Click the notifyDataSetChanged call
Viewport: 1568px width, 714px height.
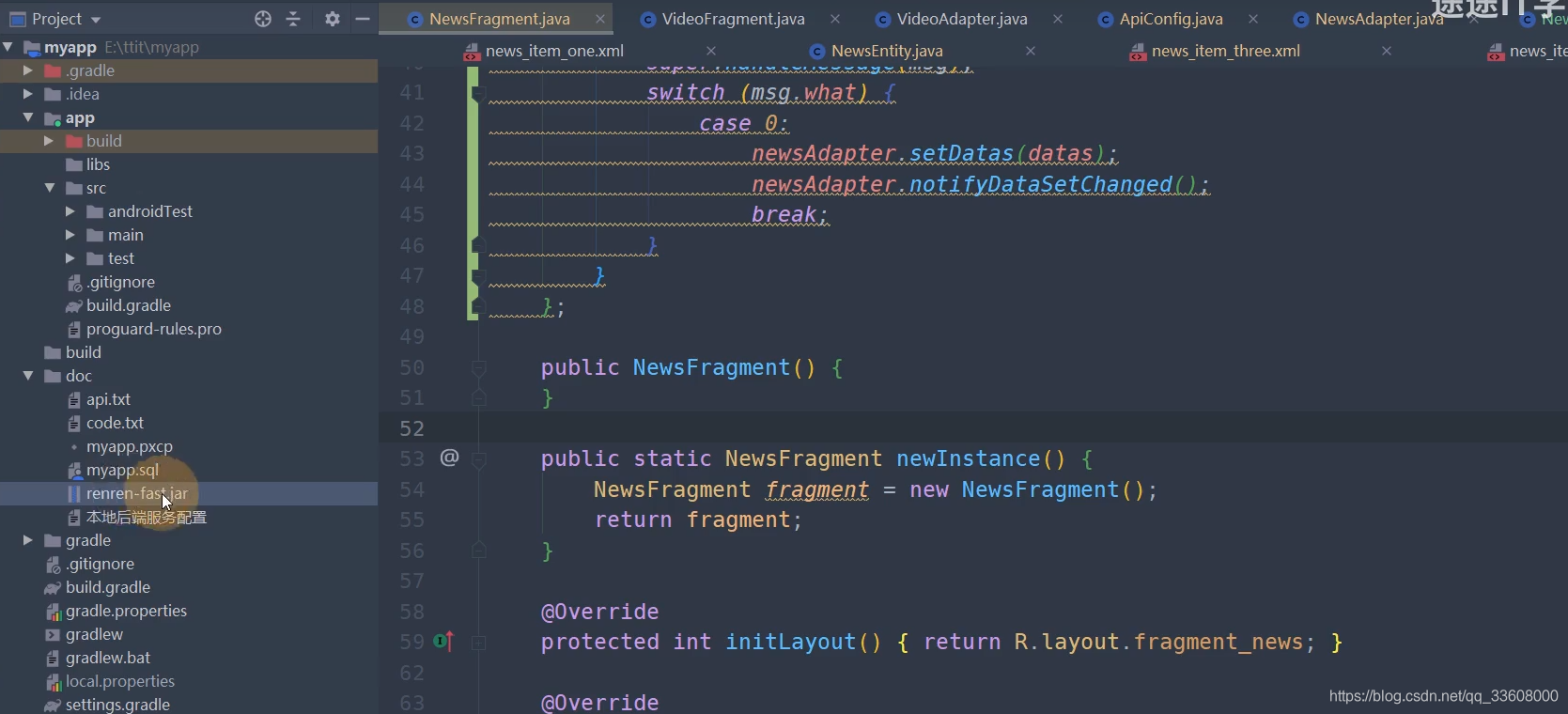coord(1041,184)
